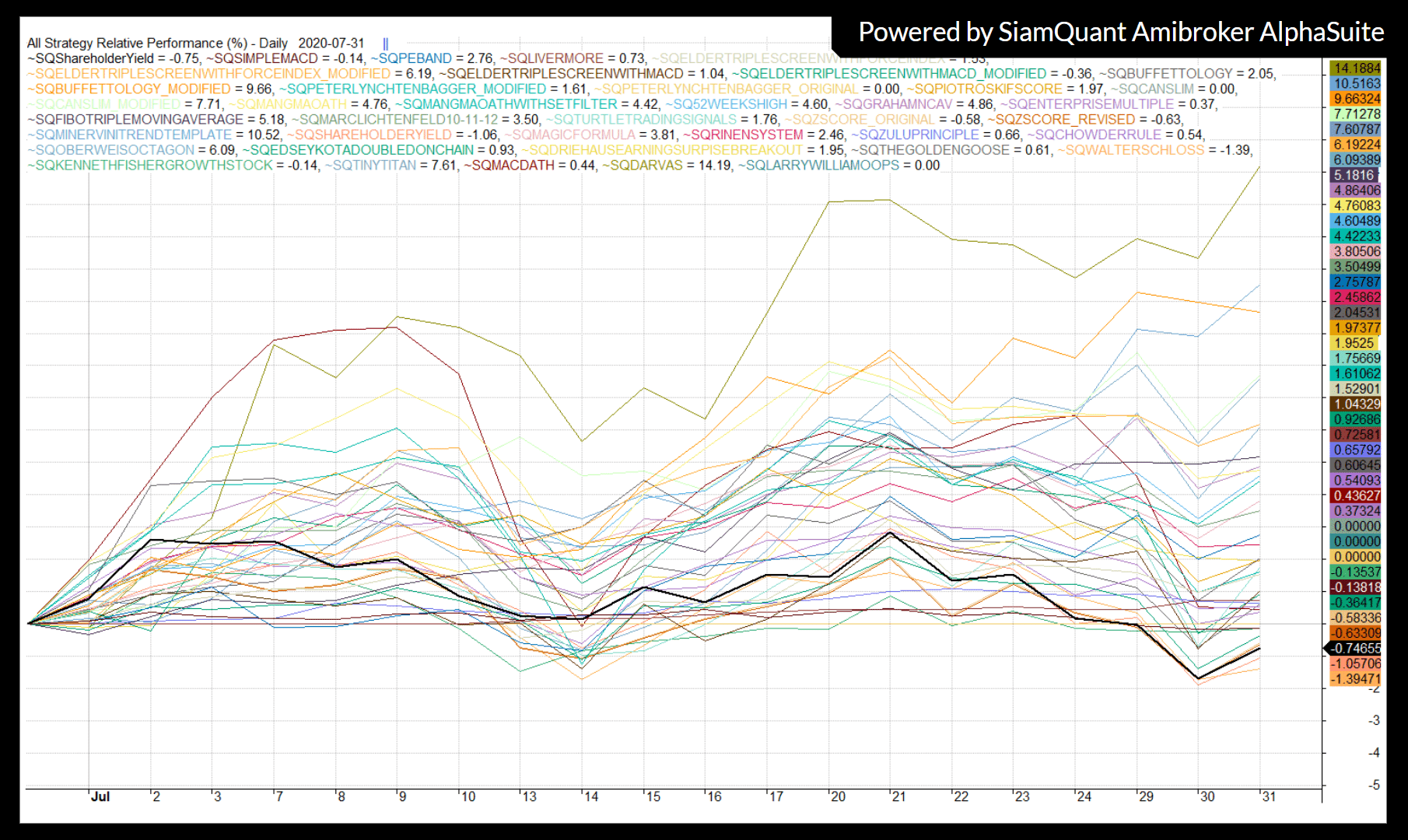Click the -5 tick on the y-axis
This screenshot has width=1408, height=840.
[x=1374, y=785]
